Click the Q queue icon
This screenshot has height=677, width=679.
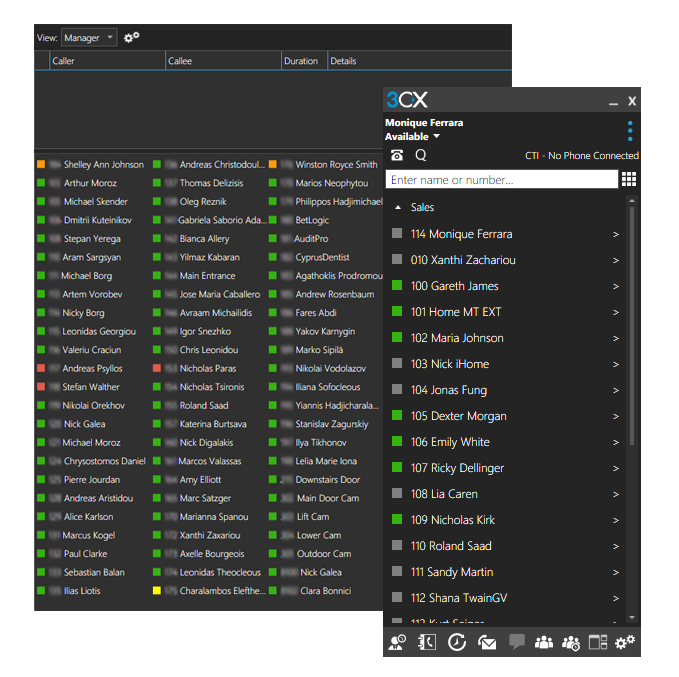pos(421,156)
